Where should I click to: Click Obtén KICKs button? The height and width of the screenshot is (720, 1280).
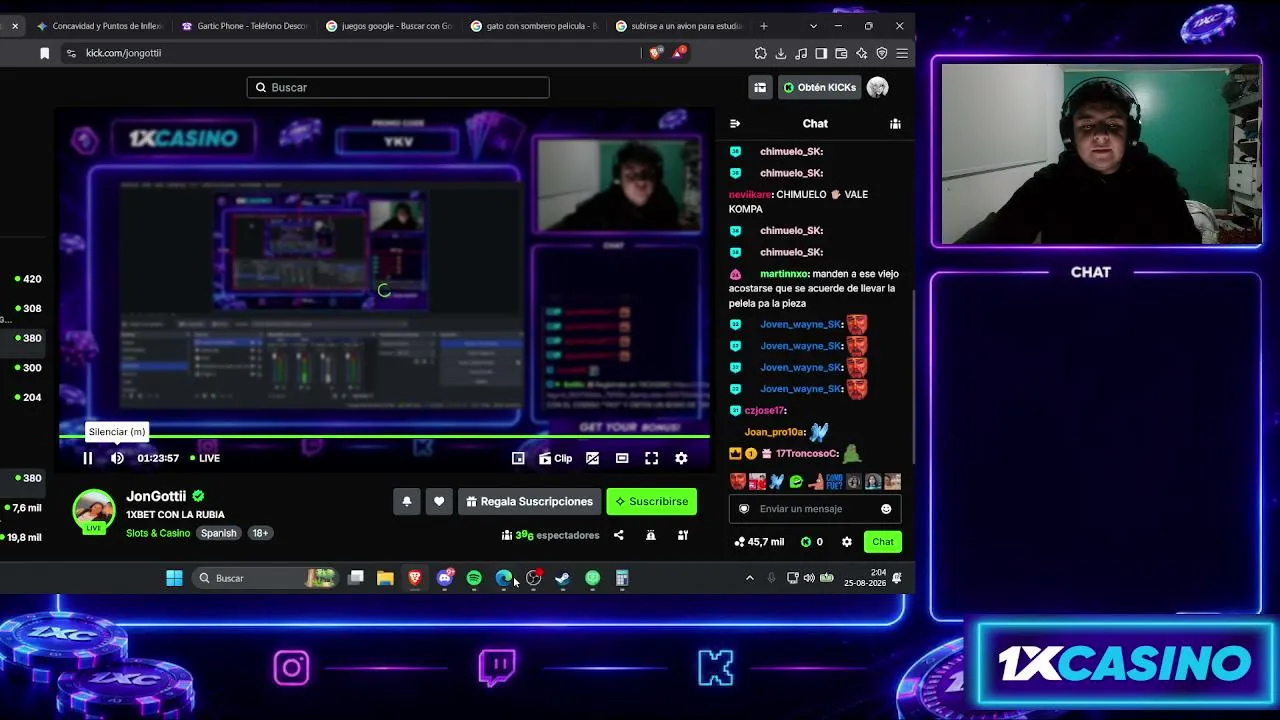tap(819, 87)
